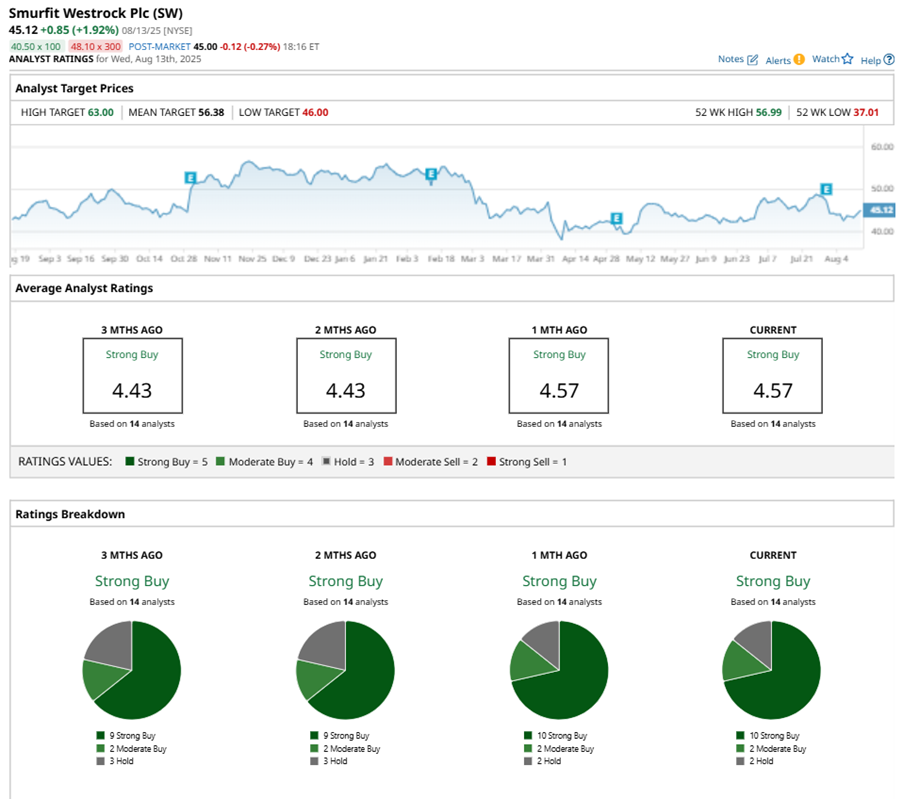Click the Smurfit Westrock Plc (SW) title
903x799 pixels.
[x=96, y=13]
